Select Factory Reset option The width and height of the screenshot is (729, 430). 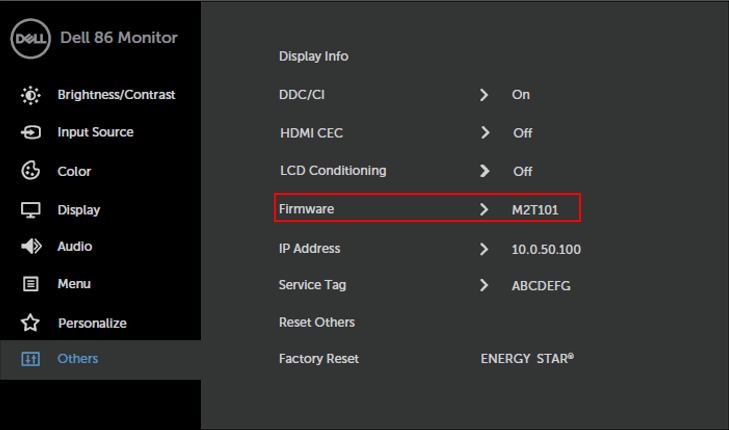click(x=319, y=359)
